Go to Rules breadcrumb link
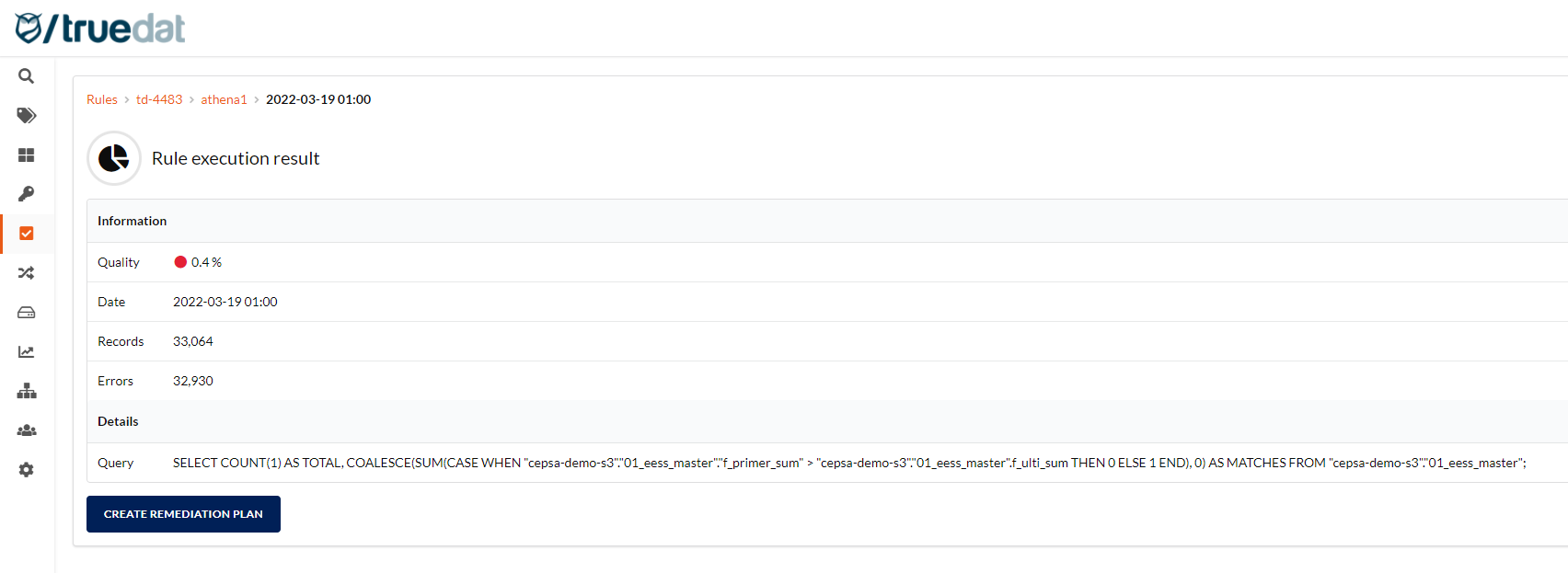The image size is (1568, 573). click(102, 99)
